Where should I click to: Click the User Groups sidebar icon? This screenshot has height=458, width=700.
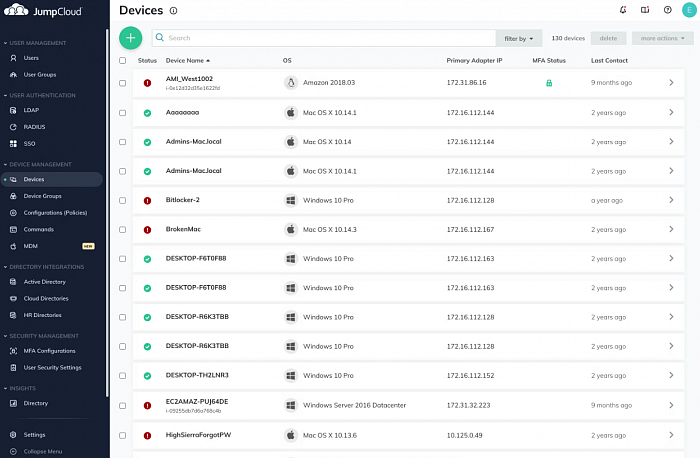click(13, 75)
